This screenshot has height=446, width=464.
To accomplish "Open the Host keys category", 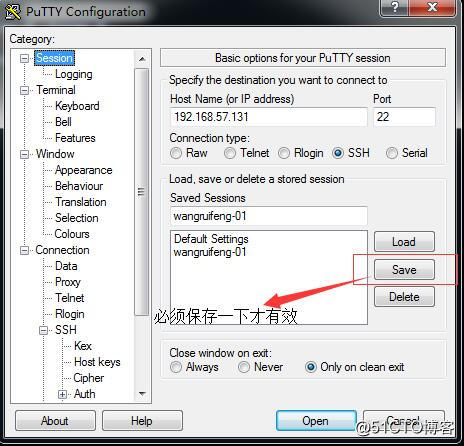I will [x=97, y=362].
